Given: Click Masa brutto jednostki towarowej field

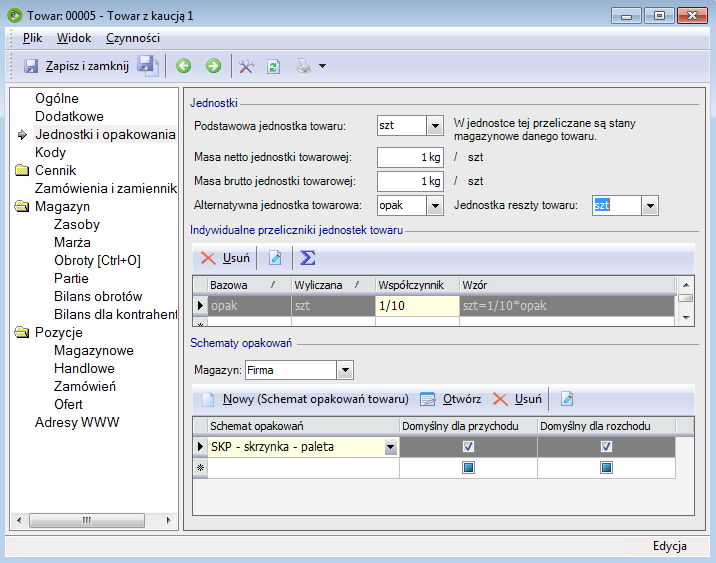Looking at the screenshot, I should click(x=411, y=181).
